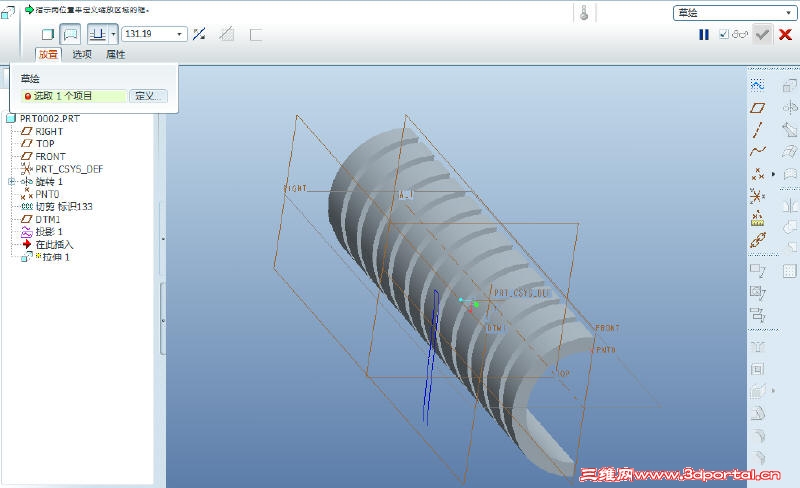This screenshot has width=800, height=488.
Task: Expand the 旋转 1 feature node
Action: click(x=11, y=181)
